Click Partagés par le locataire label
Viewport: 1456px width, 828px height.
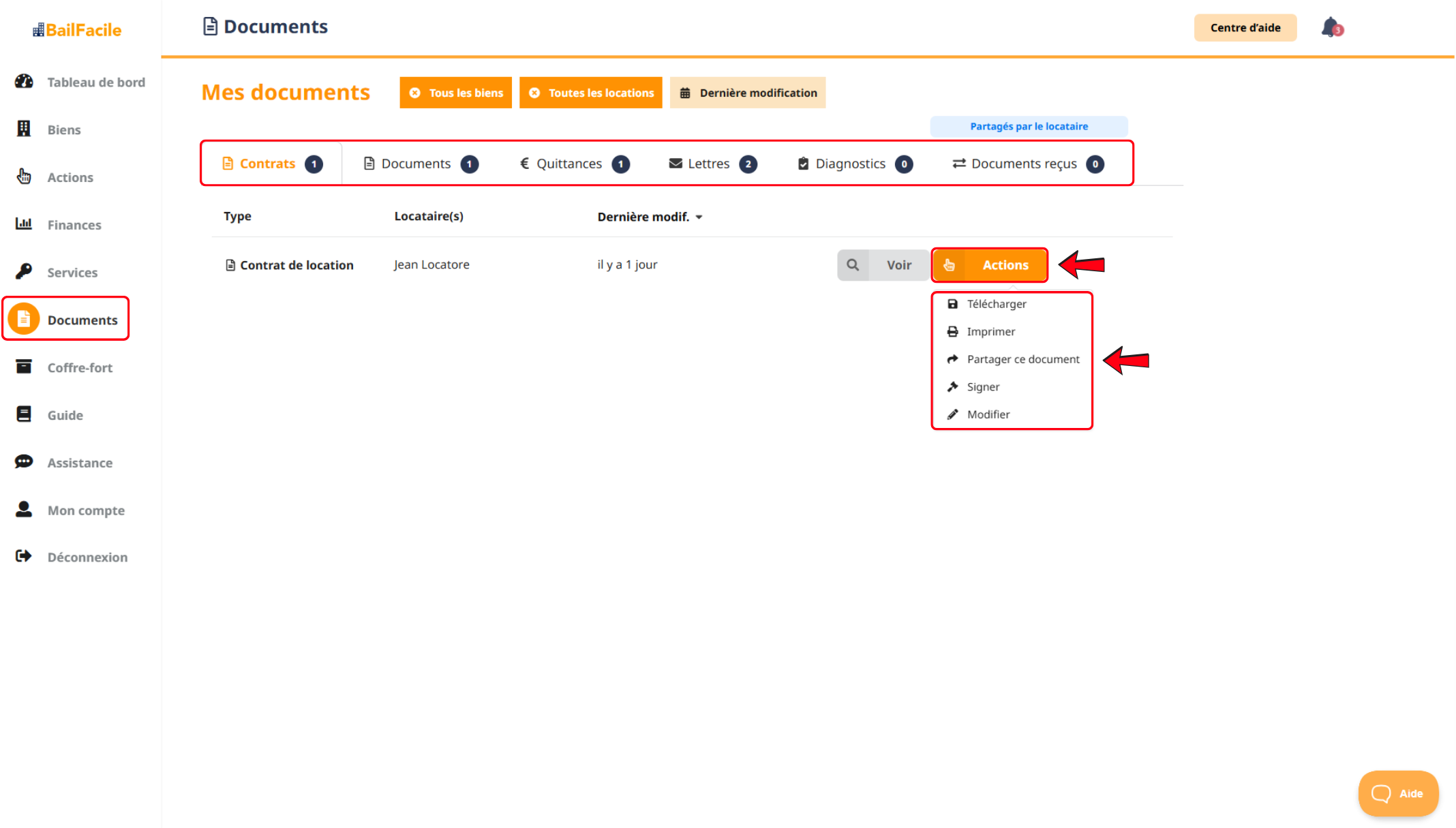(x=1029, y=126)
